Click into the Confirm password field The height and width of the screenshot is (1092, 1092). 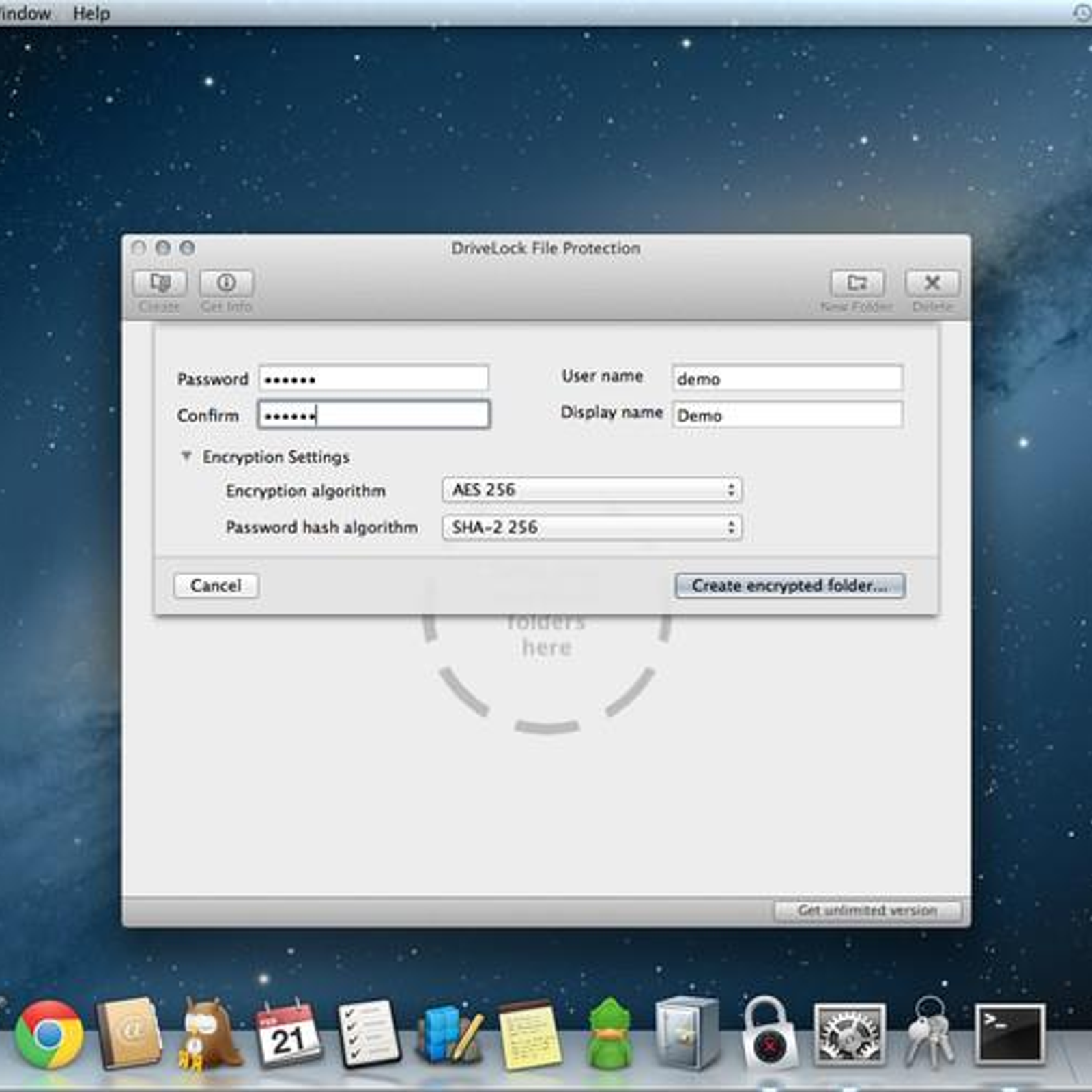[x=373, y=415]
